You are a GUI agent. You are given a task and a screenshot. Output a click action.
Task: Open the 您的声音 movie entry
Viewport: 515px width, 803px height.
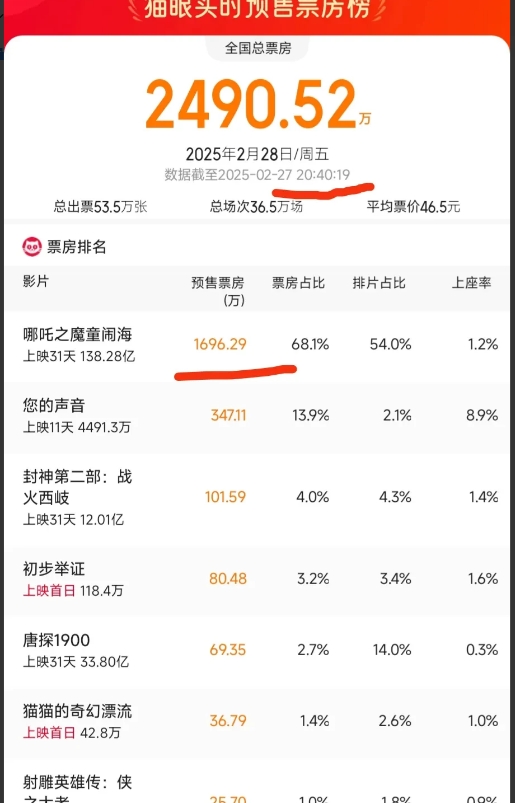click(x=260, y=416)
